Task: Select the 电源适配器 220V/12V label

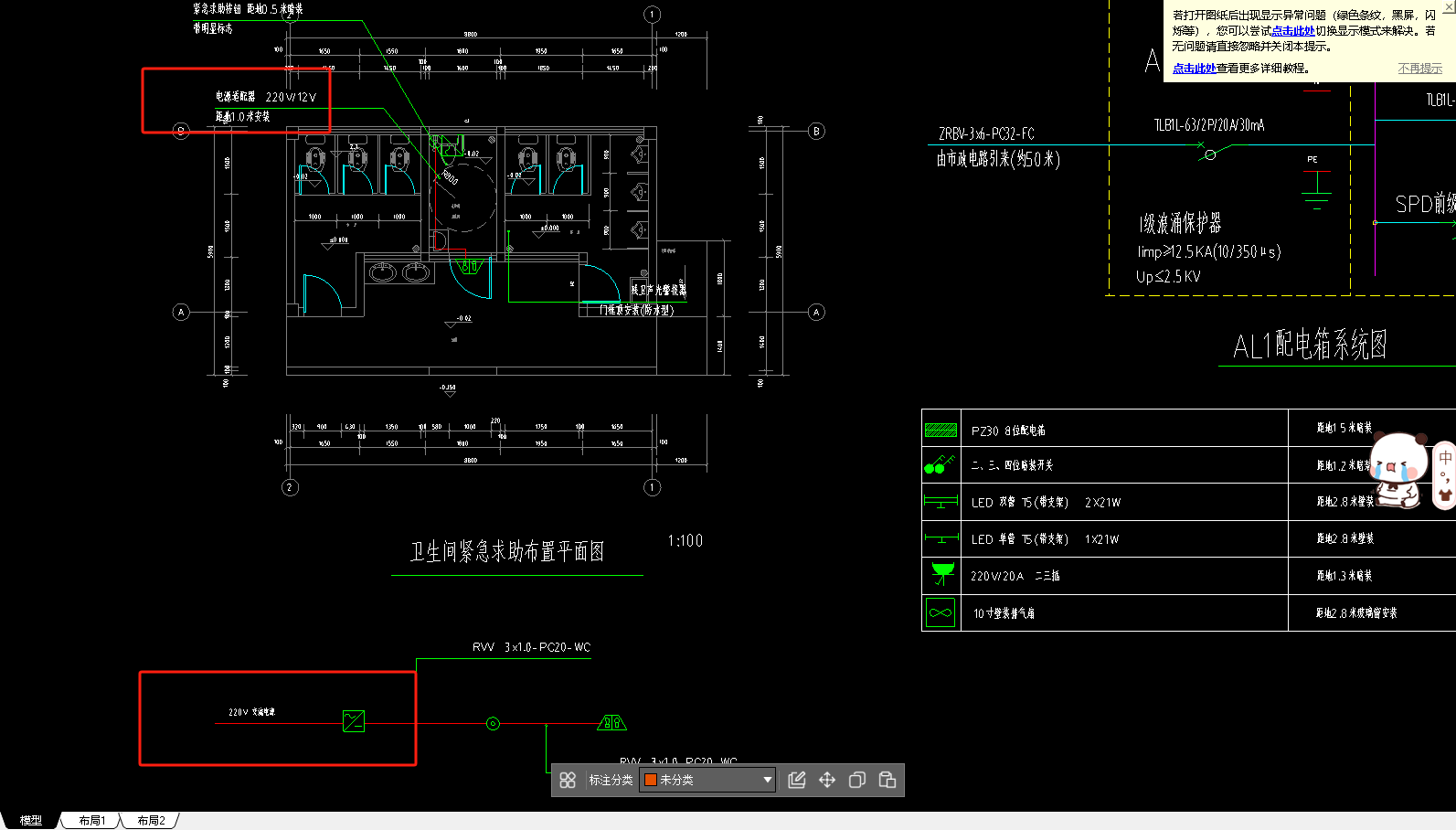Action: pyautogui.click(x=266, y=96)
